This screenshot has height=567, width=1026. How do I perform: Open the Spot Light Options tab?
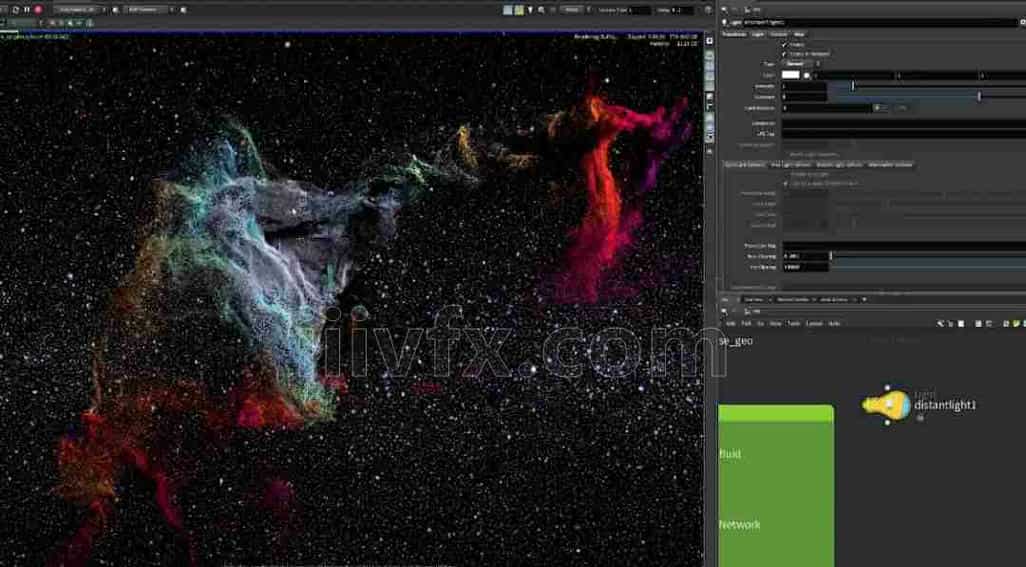744,165
